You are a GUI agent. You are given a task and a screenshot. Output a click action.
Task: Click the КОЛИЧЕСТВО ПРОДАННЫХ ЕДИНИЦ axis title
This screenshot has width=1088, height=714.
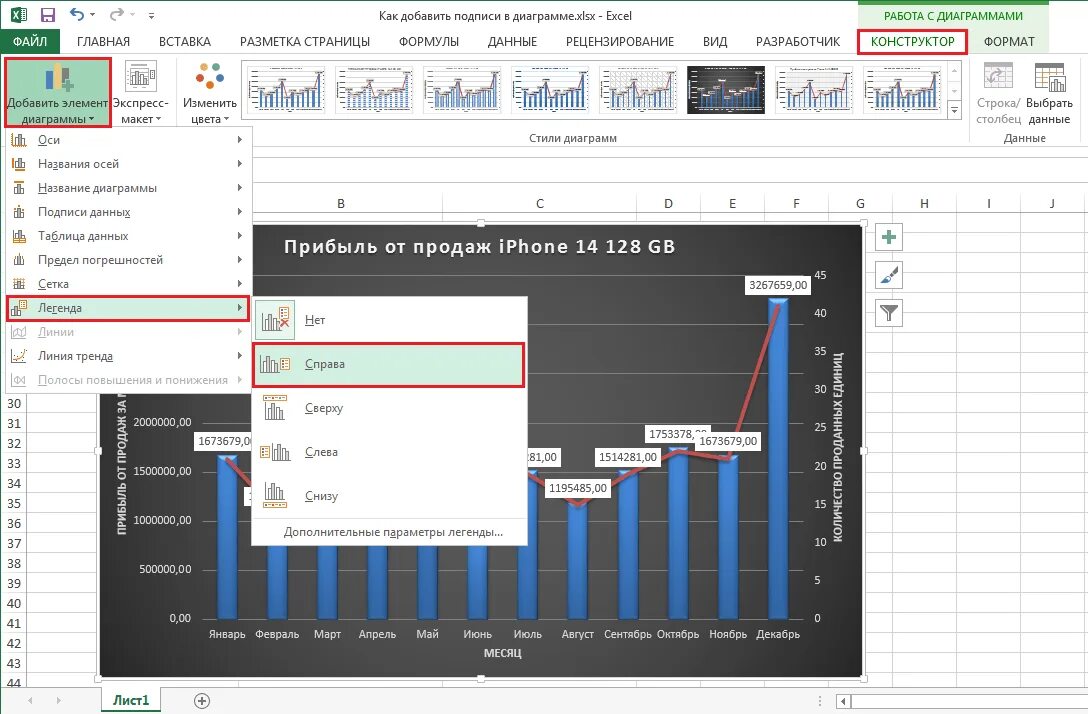tap(838, 447)
